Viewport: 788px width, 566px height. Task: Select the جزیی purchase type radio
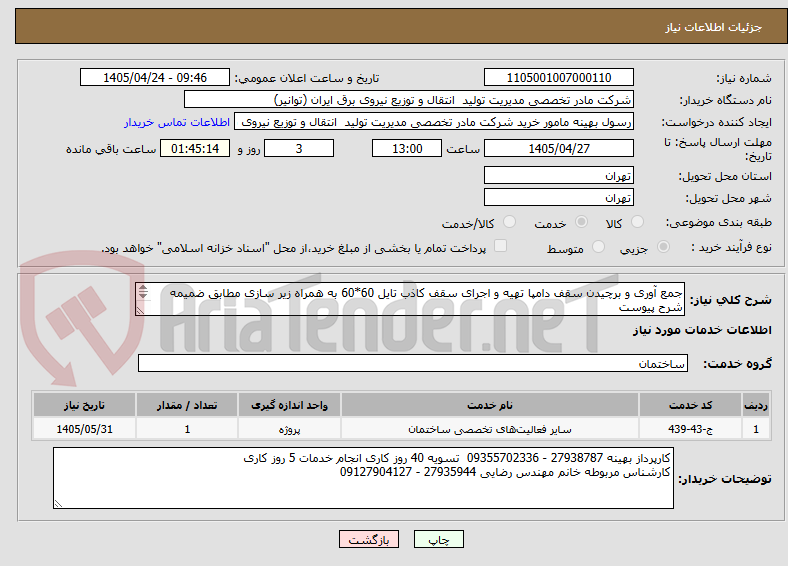tap(663, 247)
